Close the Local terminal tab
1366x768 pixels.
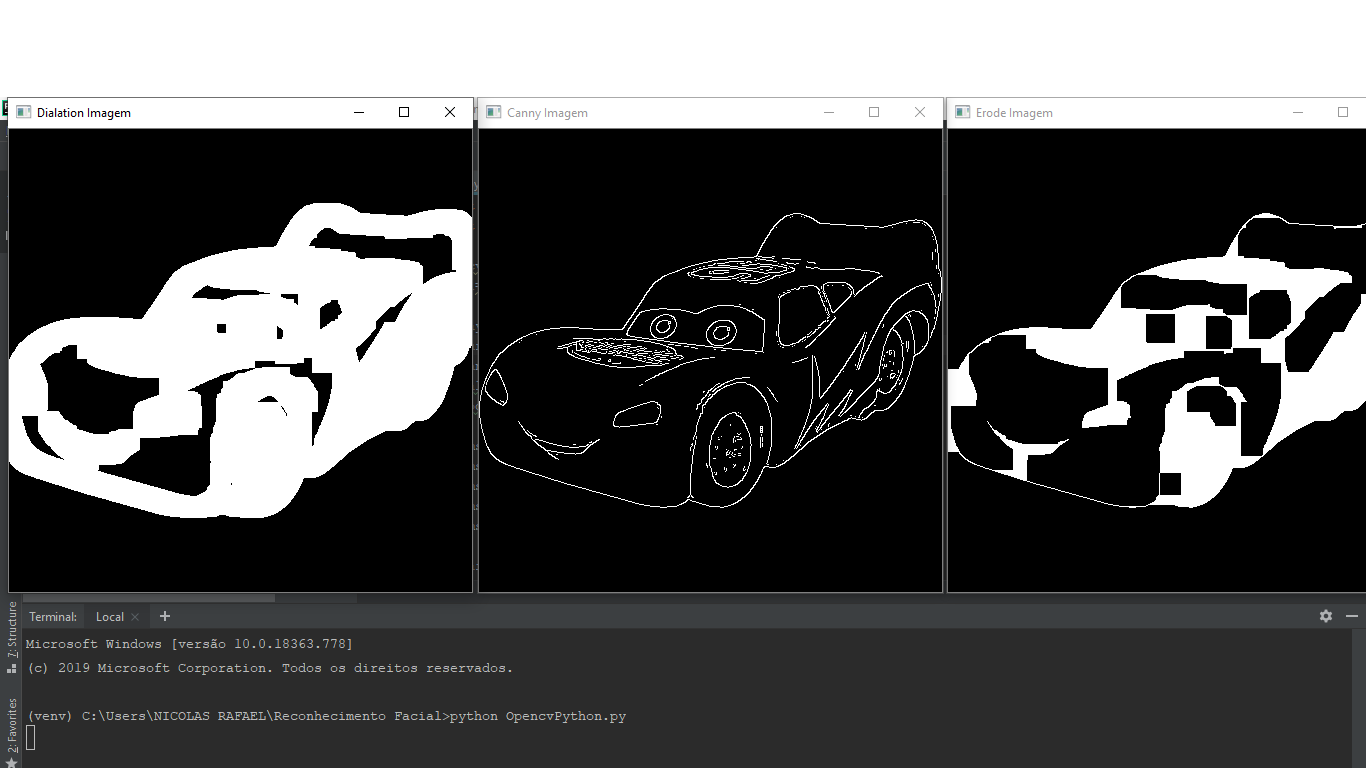point(135,617)
